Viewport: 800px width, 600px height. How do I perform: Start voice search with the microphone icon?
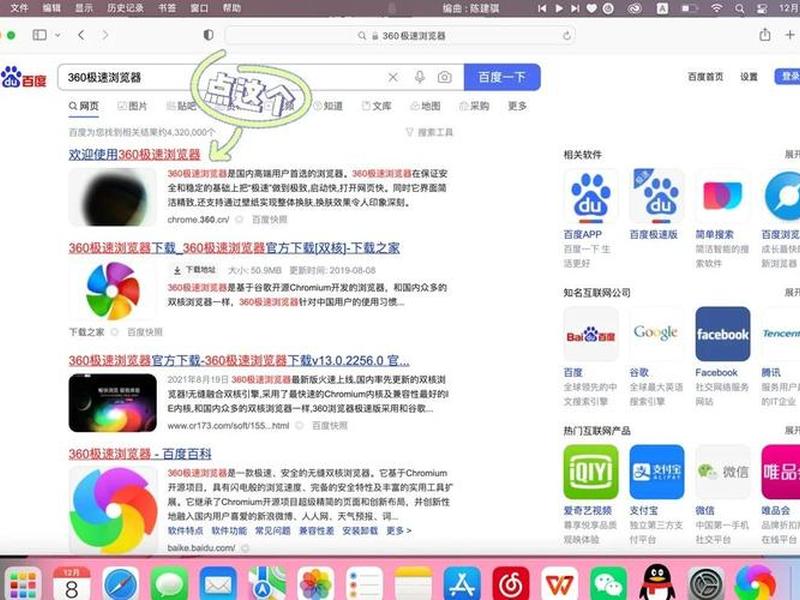(419, 77)
